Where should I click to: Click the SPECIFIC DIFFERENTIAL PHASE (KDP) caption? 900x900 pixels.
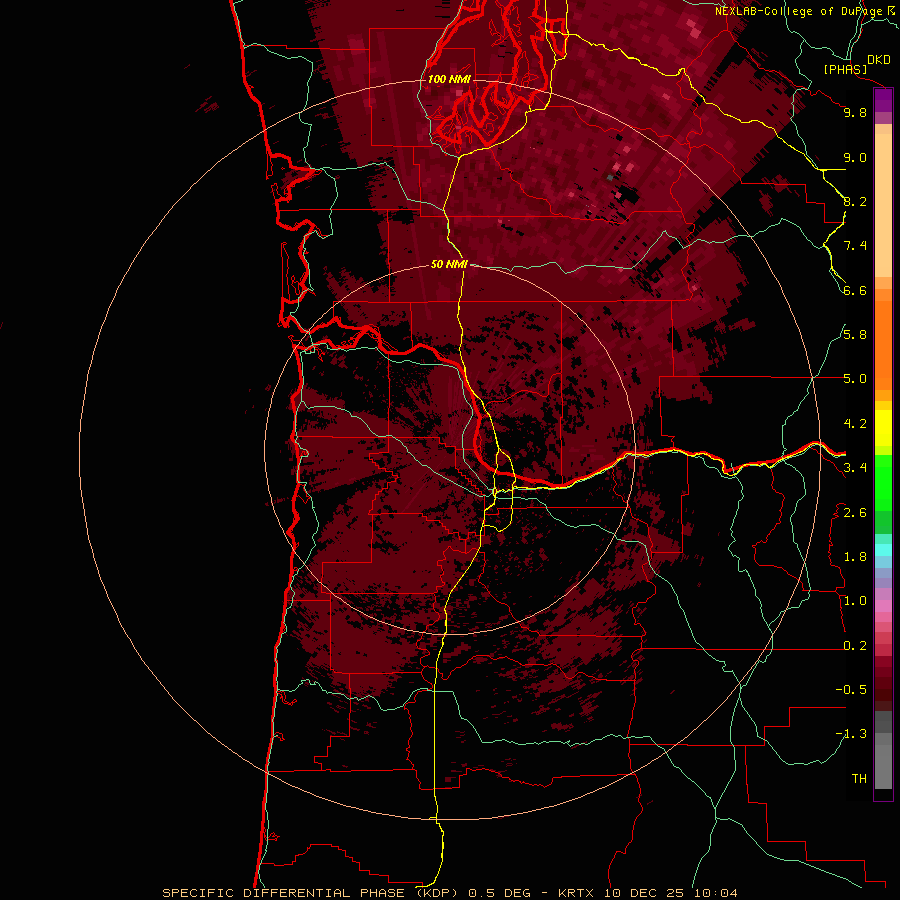[x=308, y=893]
